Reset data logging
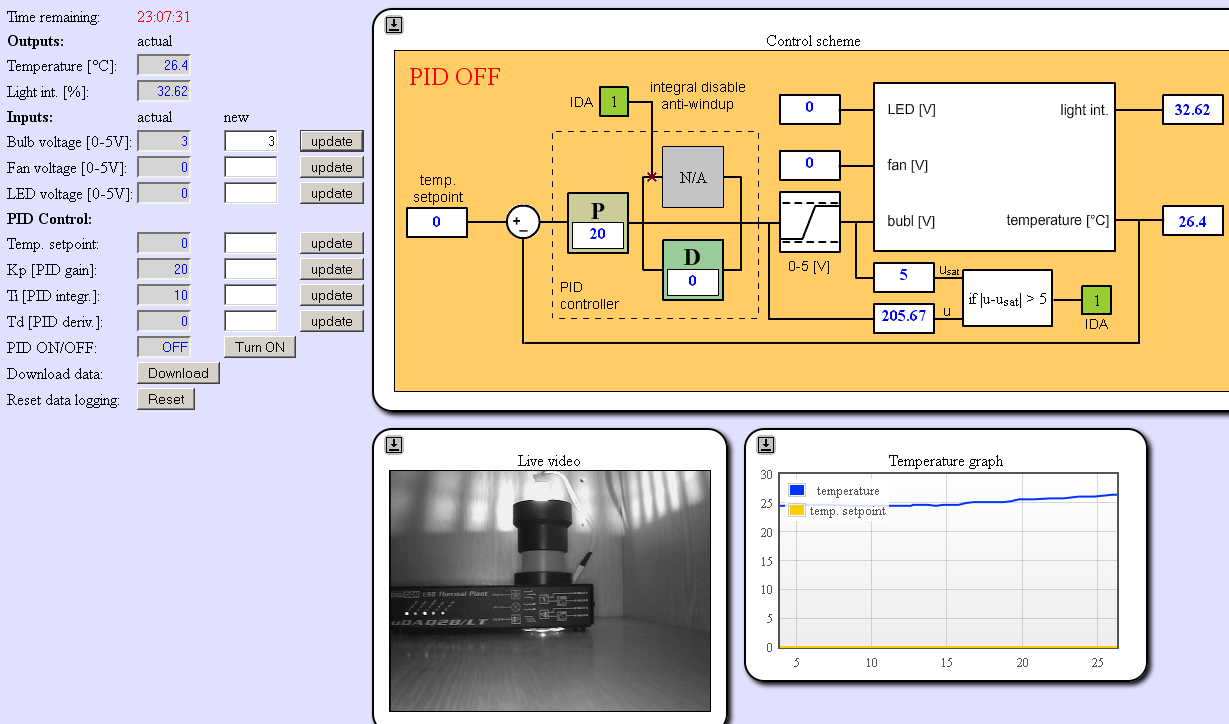The height and width of the screenshot is (724, 1229). pos(166,399)
